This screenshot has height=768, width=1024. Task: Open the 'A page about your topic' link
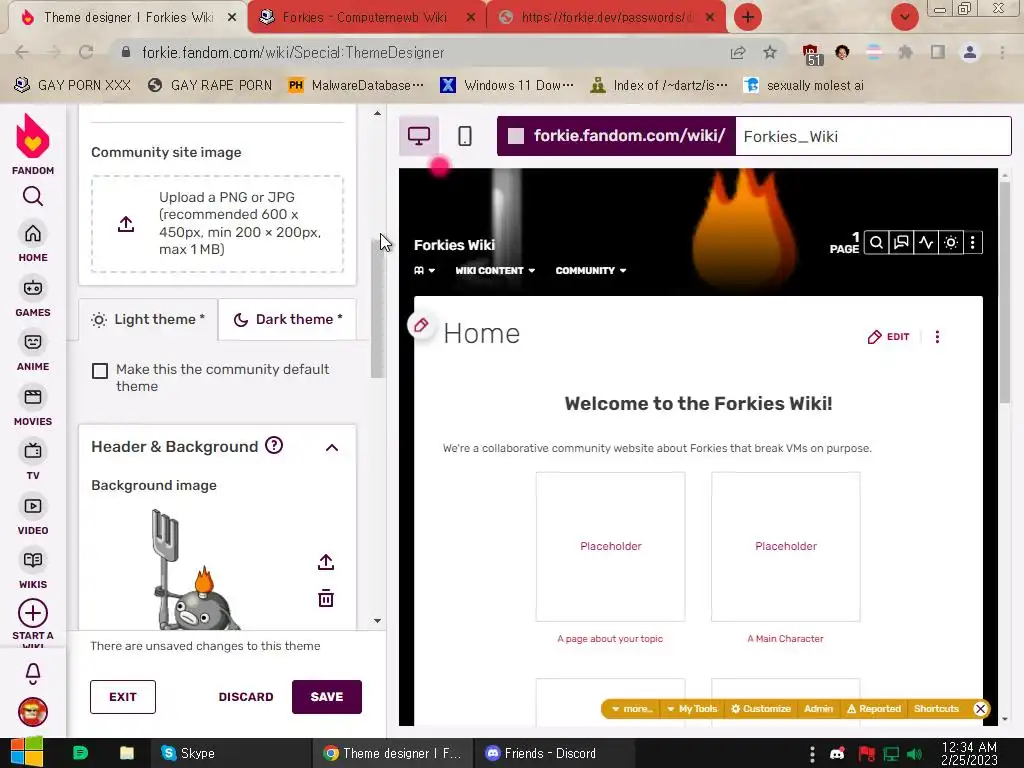tap(610, 639)
